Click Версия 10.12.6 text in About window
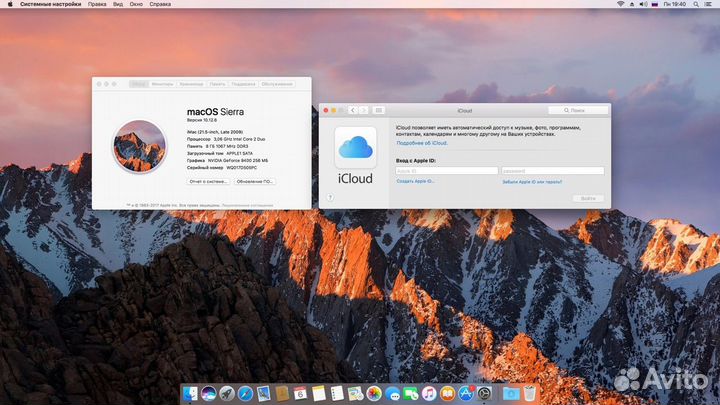720x405 pixels. click(202, 120)
